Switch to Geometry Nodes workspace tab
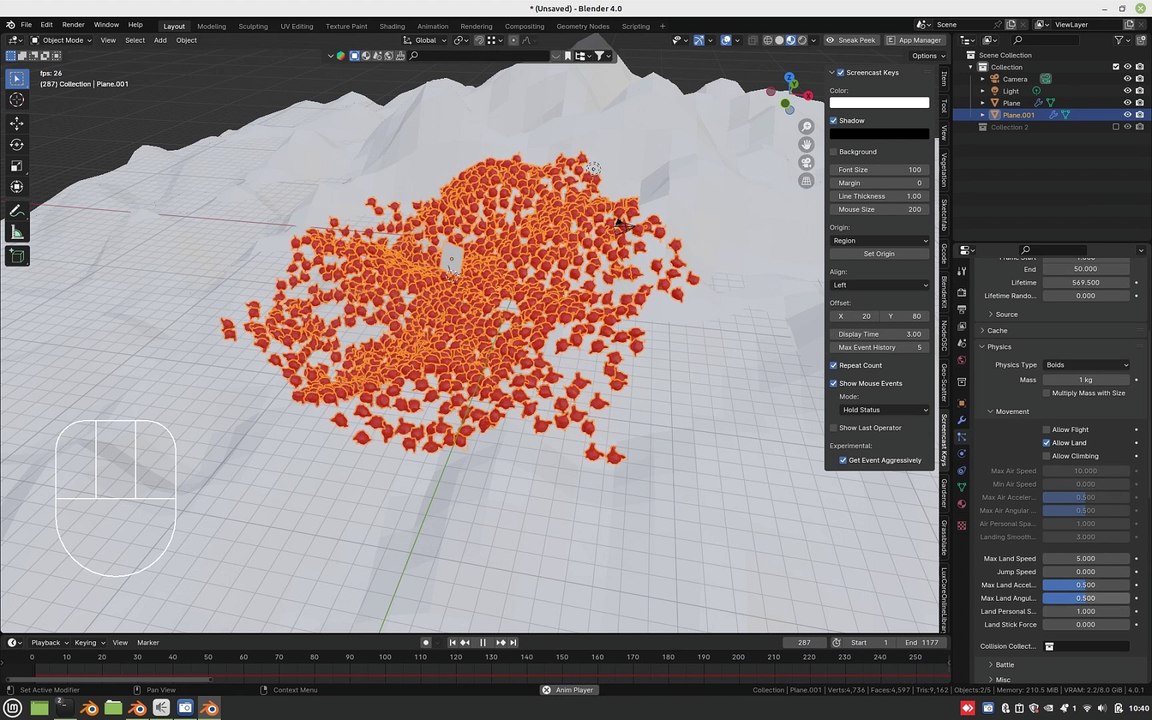Screen dimensions: 1152x720 coord(583,26)
